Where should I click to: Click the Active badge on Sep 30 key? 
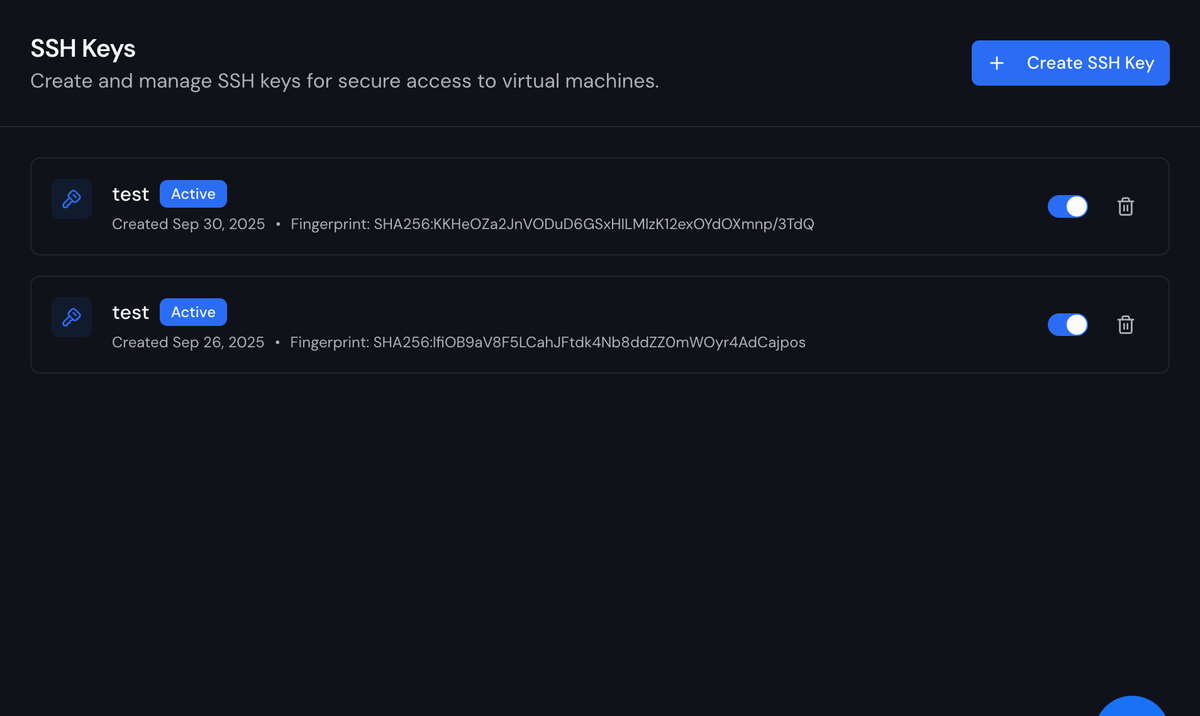(x=193, y=194)
